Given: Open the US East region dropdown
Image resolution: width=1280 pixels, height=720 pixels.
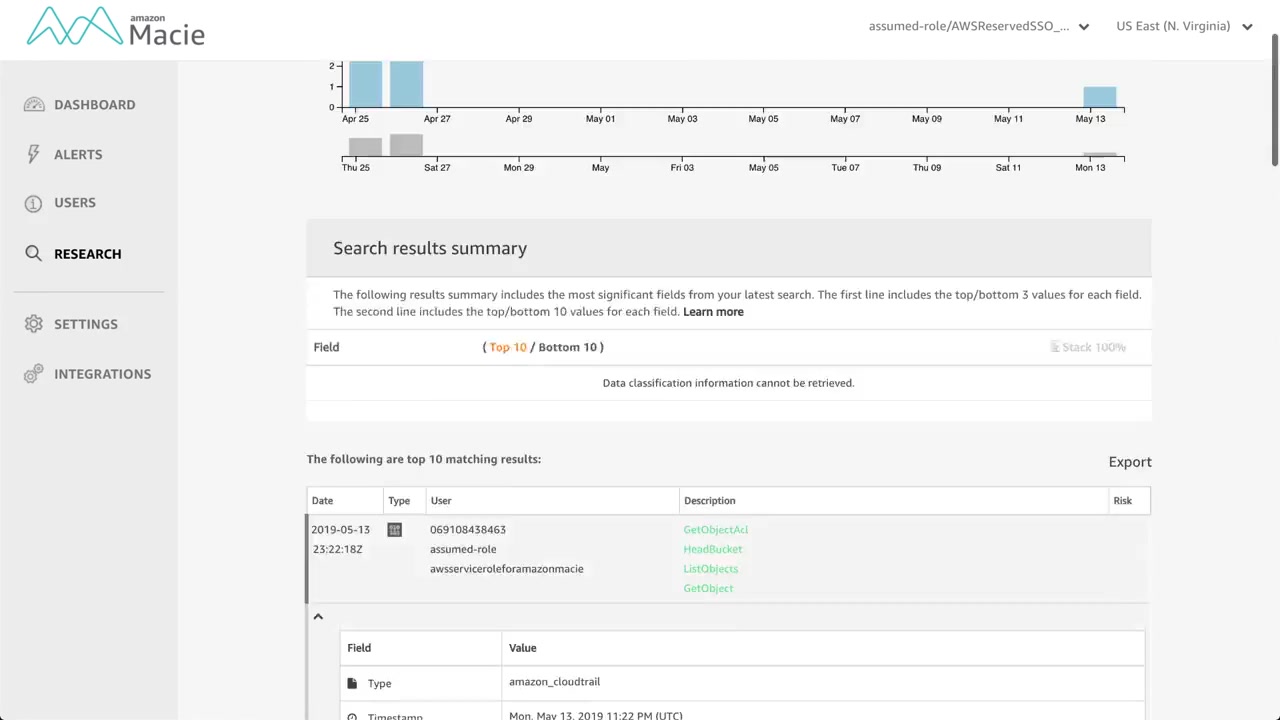Looking at the screenshot, I should pyautogui.click(x=1184, y=27).
